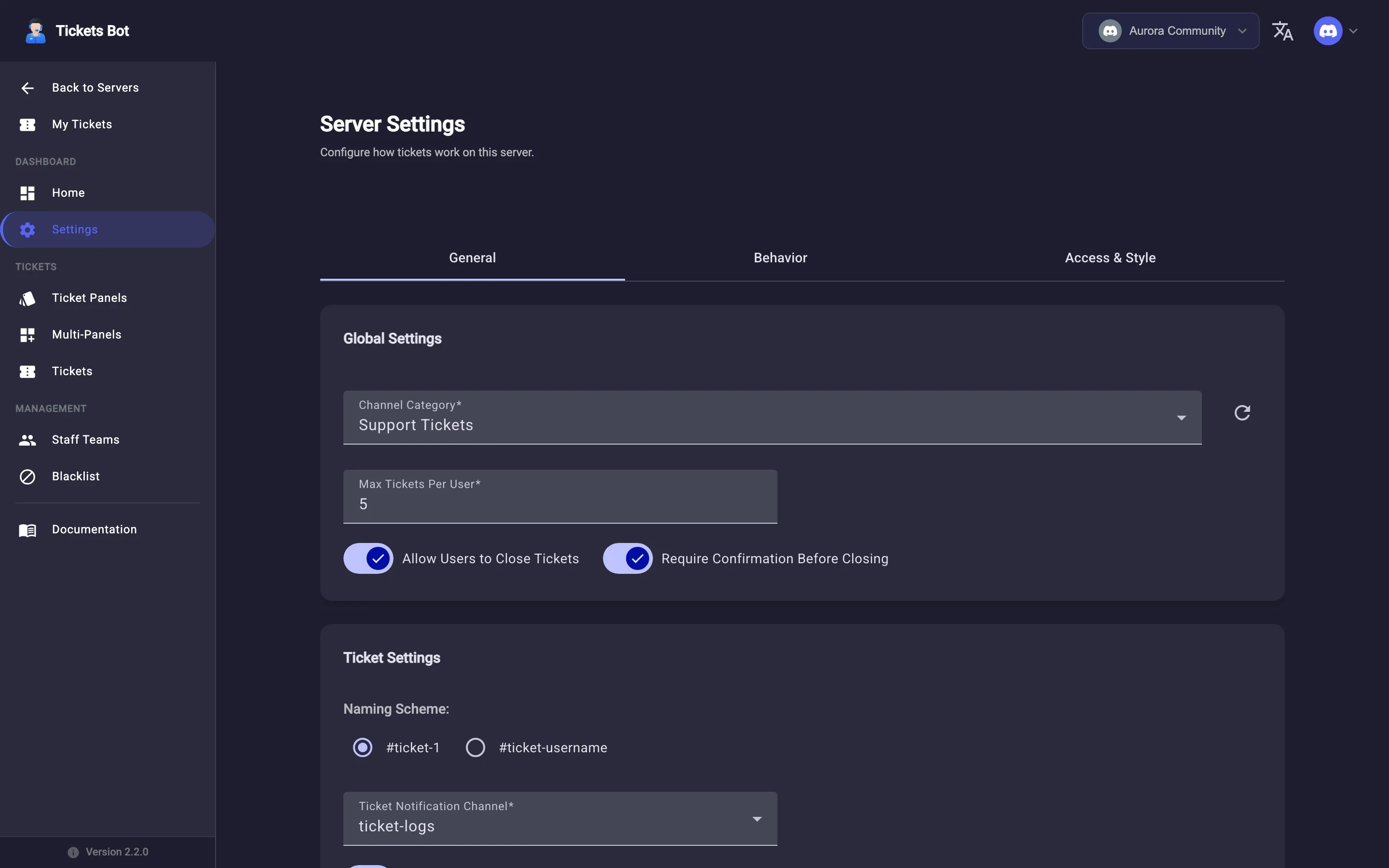
Task: Click the Global Settings heading
Action: click(392, 339)
